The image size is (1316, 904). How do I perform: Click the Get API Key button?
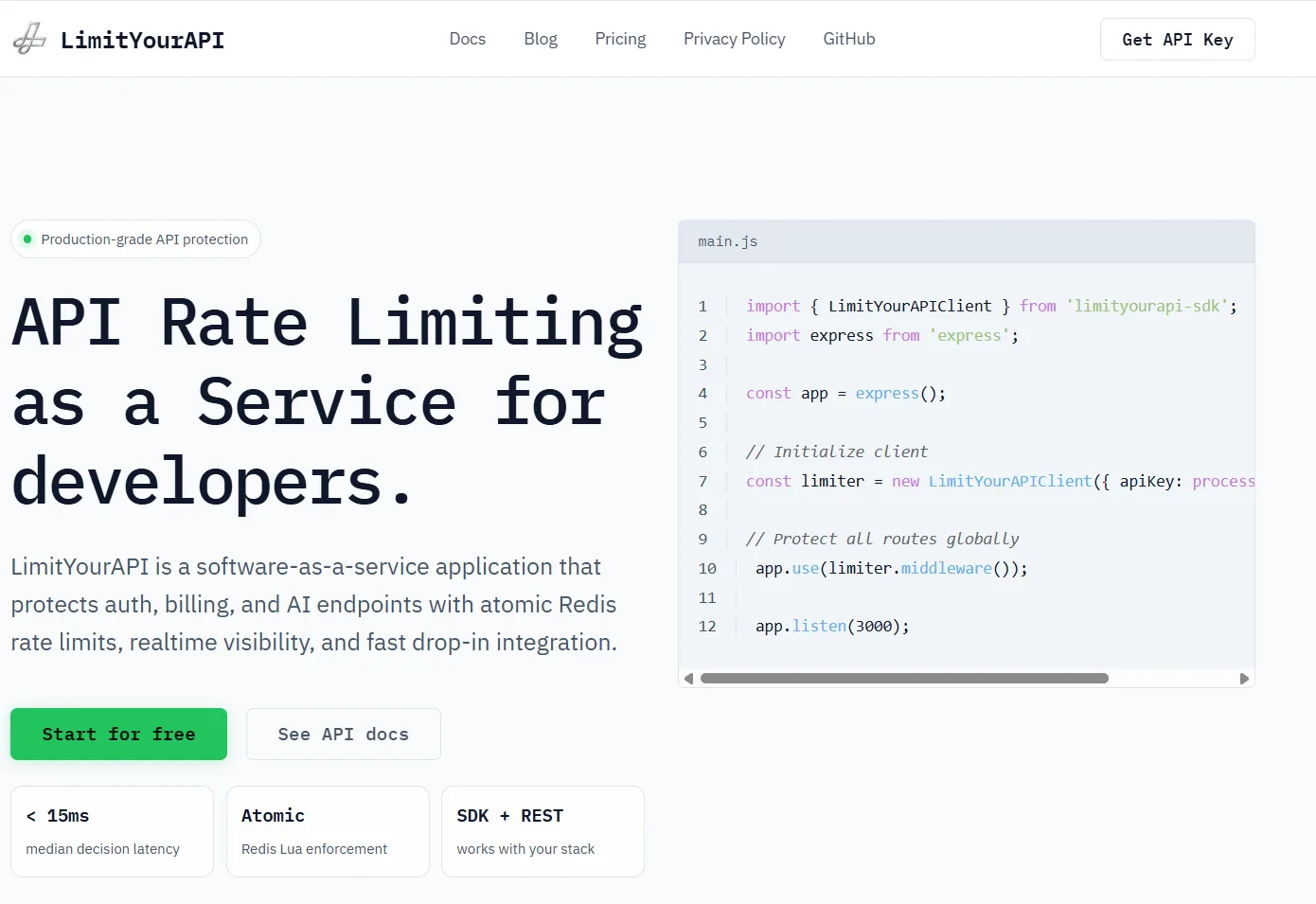[x=1178, y=40]
